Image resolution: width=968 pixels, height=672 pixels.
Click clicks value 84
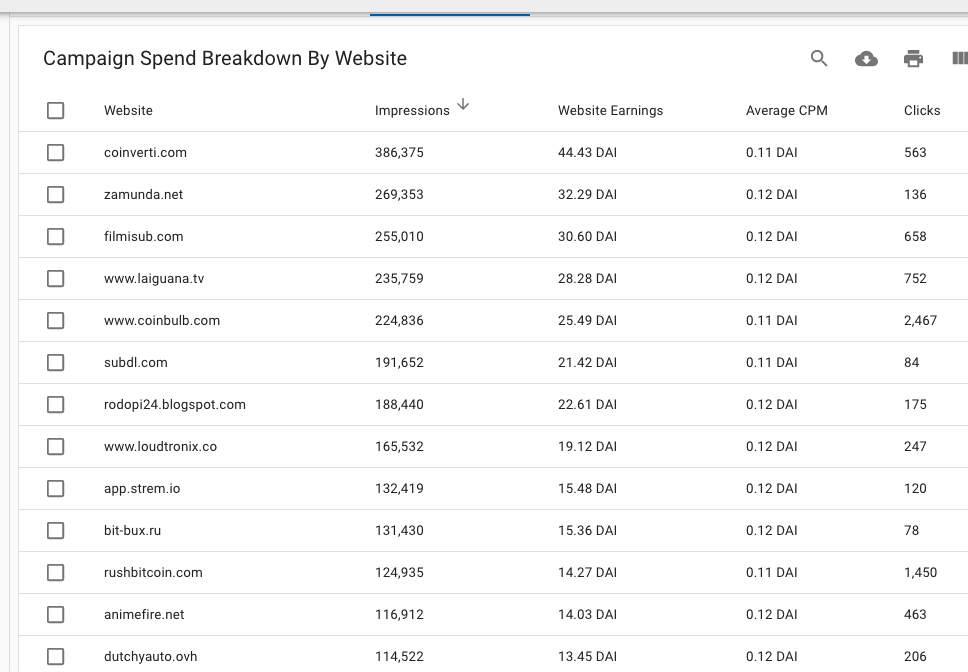point(911,362)
